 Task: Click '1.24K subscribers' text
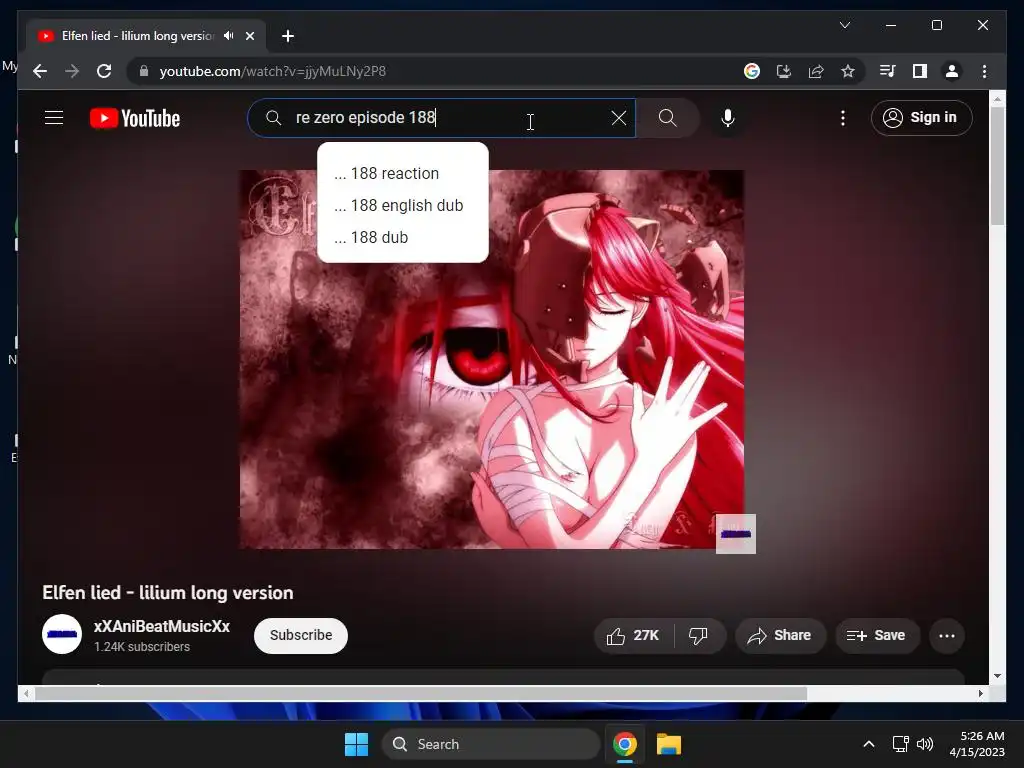pyautogui.click(x=142, y=647)
